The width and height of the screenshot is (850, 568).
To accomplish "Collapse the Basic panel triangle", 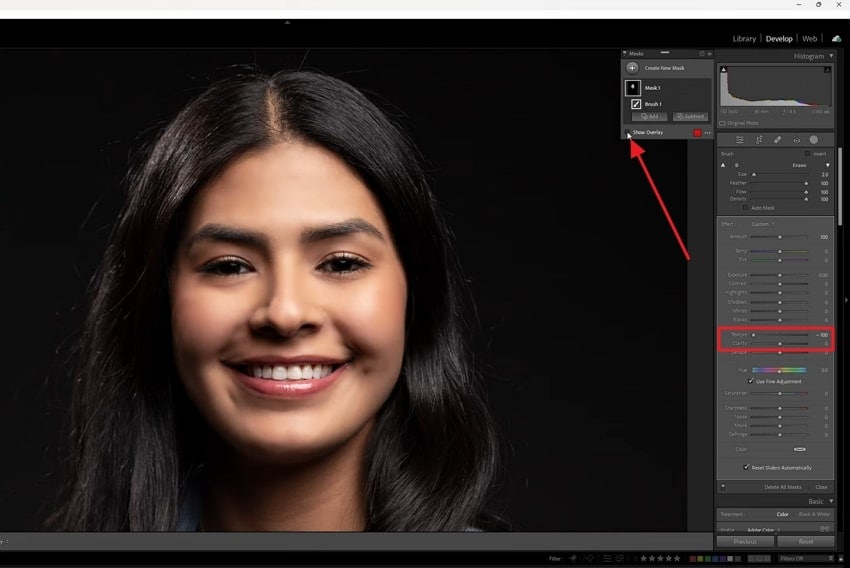I will tap(831, 501).
